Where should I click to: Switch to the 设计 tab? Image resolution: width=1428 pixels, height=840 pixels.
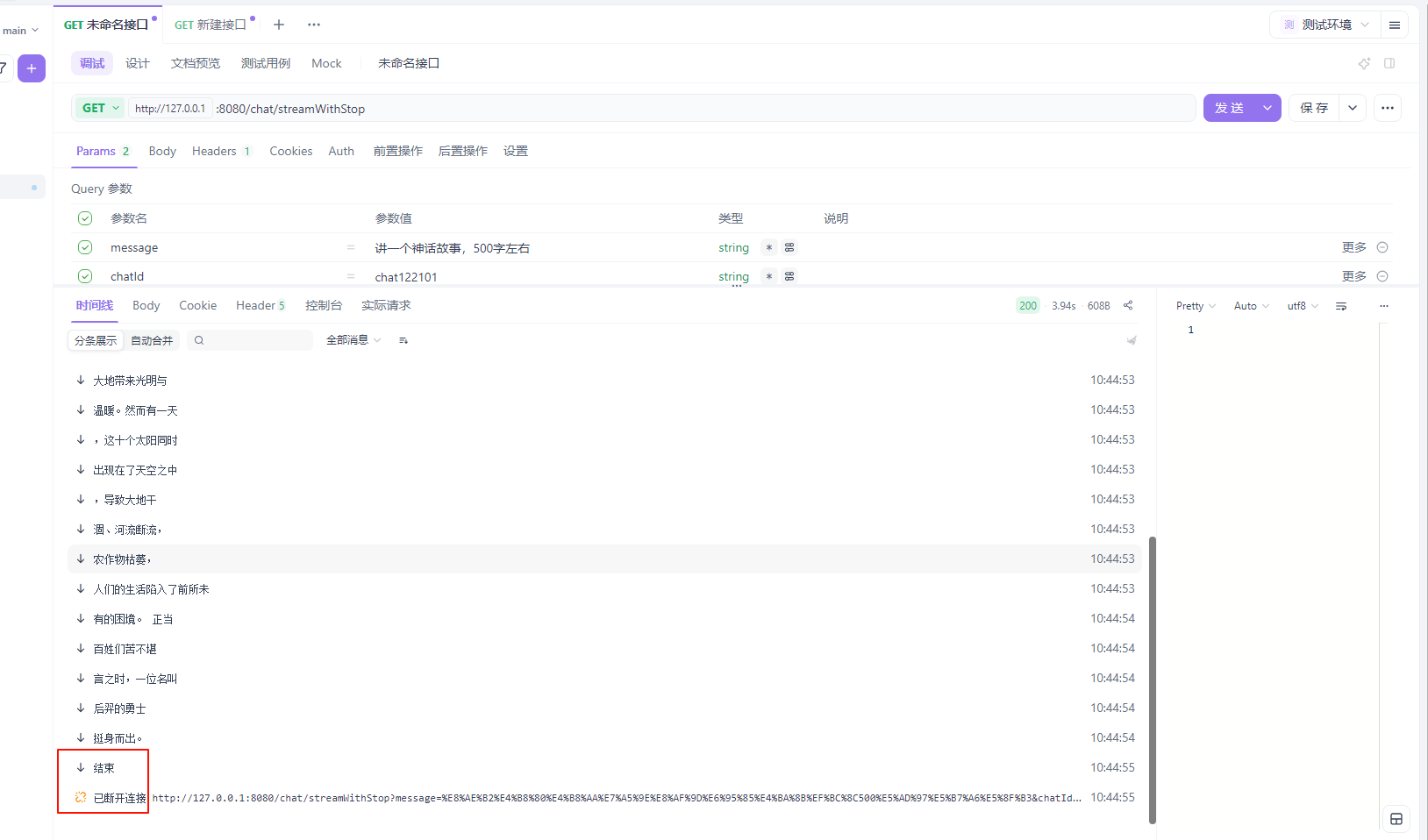coord(138,63)
